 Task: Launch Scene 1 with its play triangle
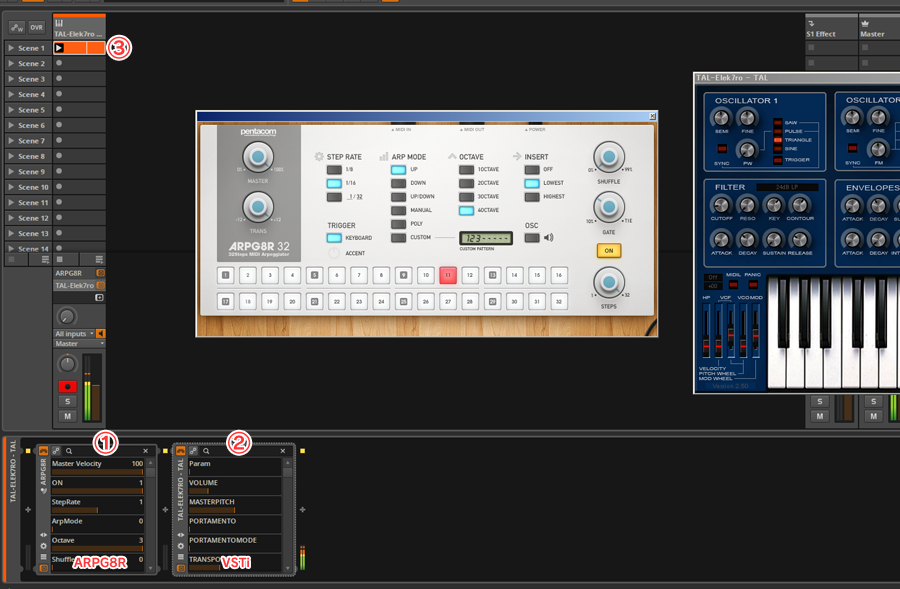(11, 48)
